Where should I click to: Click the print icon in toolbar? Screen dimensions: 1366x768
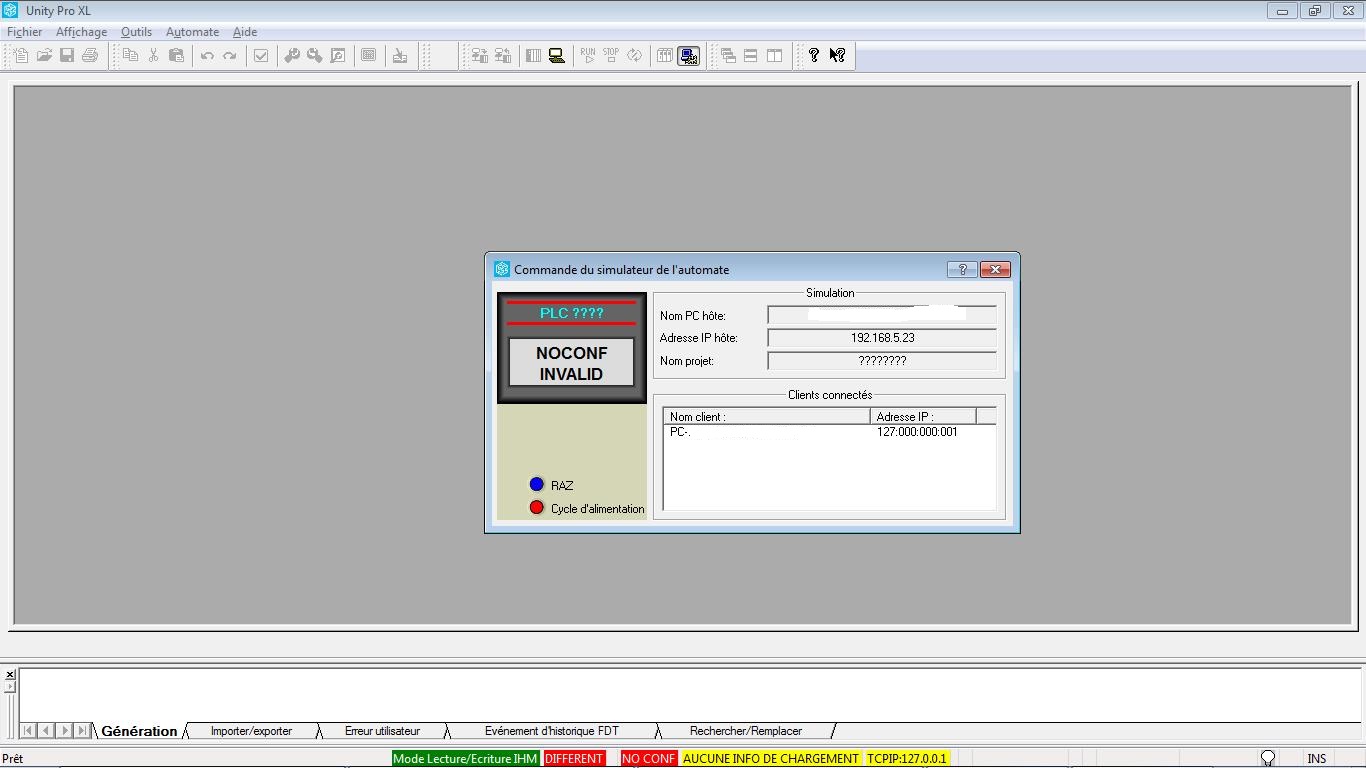(90, 56)
